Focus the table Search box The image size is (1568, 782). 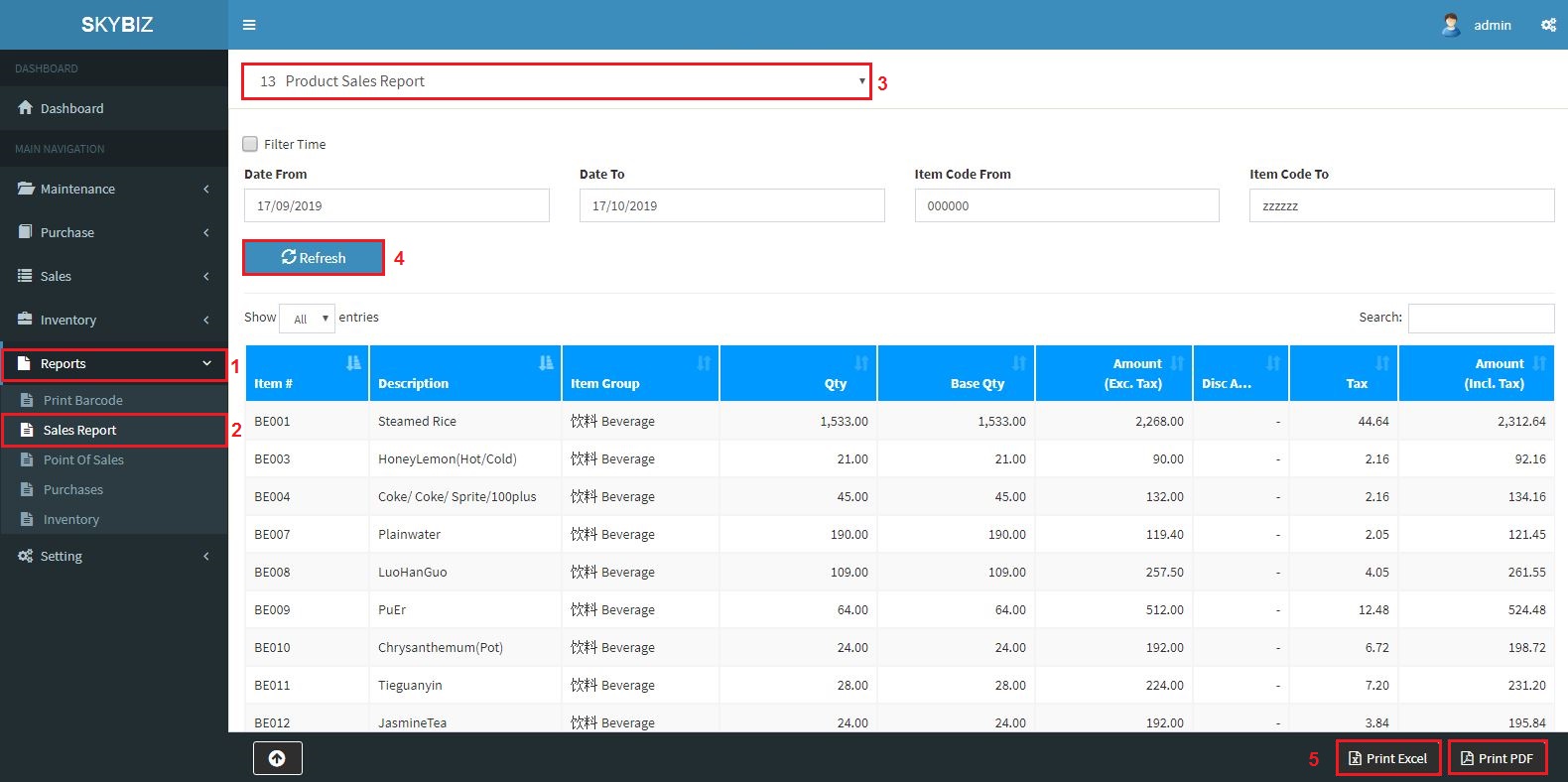coord(1481,318)
